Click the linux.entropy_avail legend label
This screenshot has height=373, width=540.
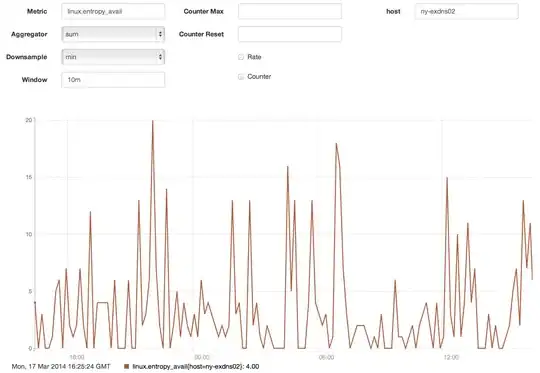(x=196, y=366)
